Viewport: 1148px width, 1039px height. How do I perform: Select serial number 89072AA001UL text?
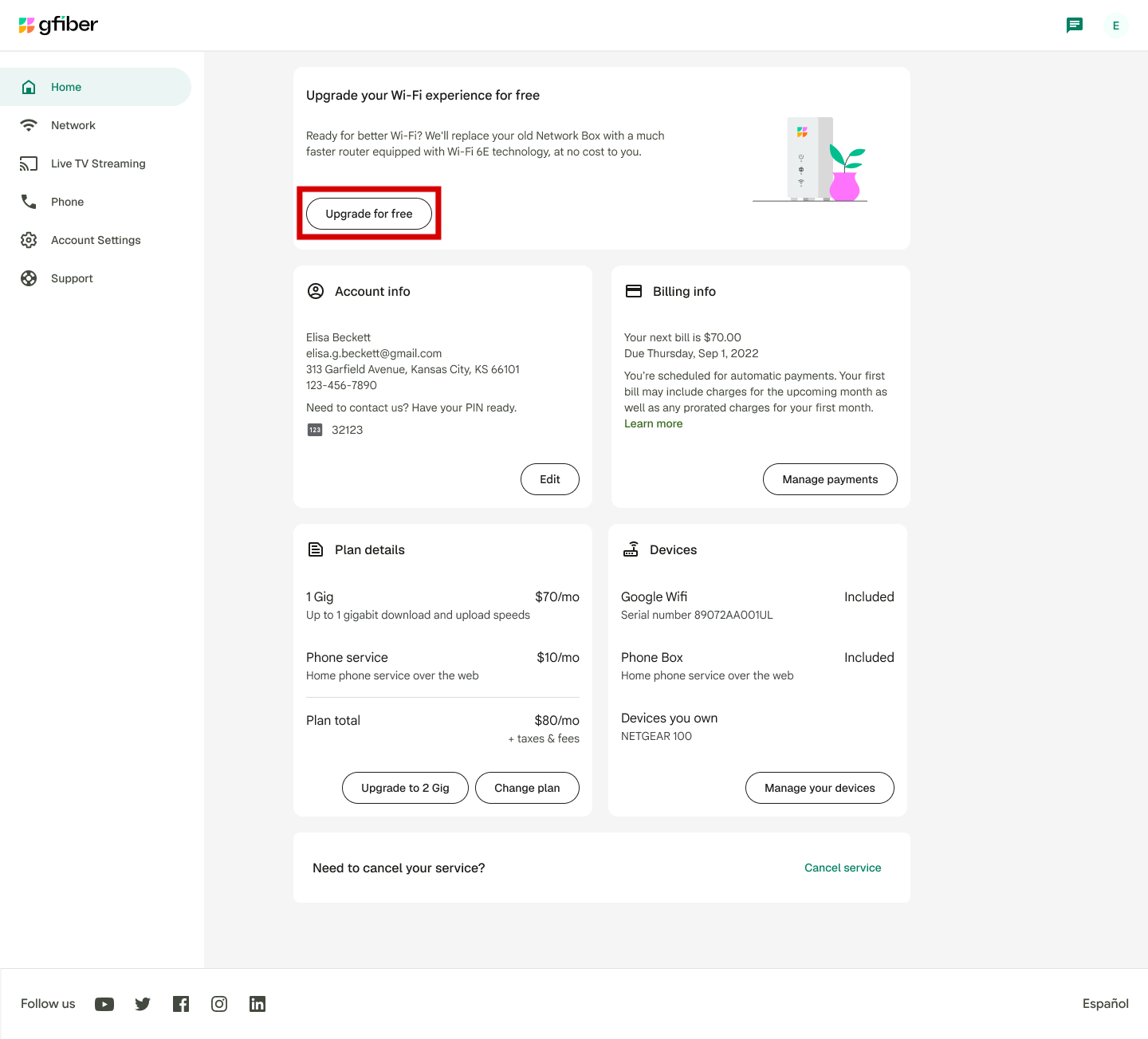(x=733, y=615)
